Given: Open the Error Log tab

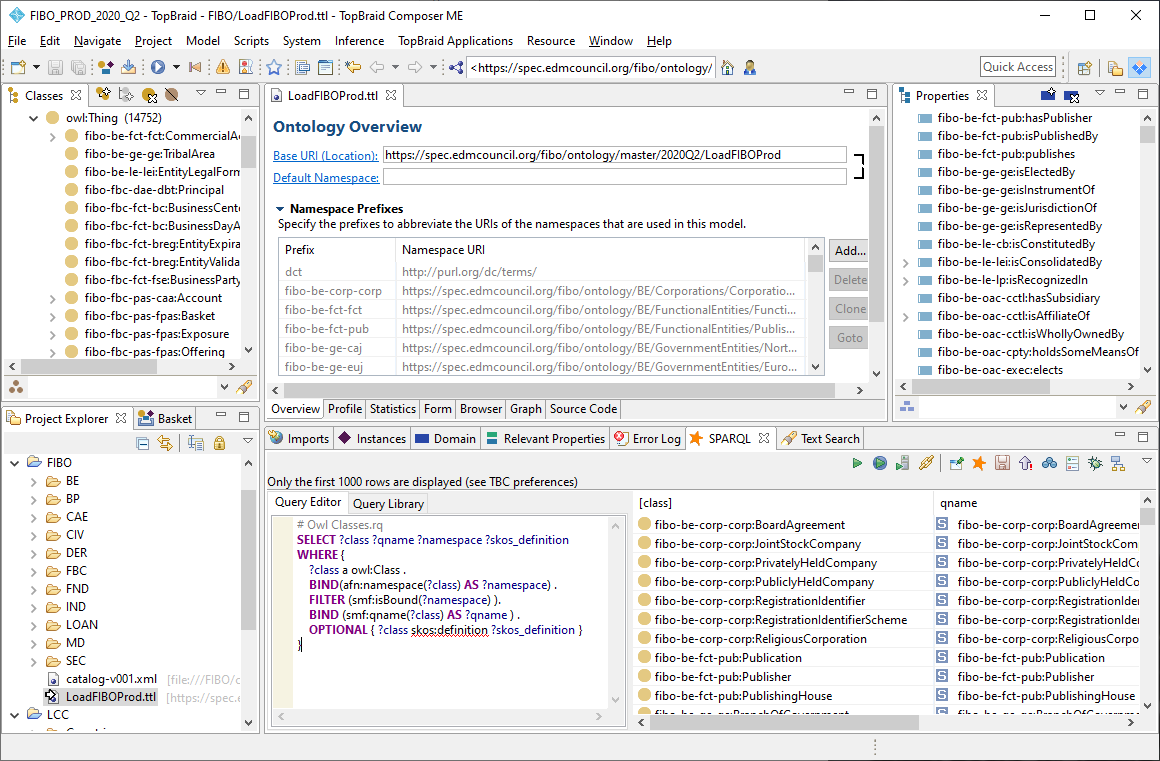Looking at the screenshot, I should (x=647, y=439).
